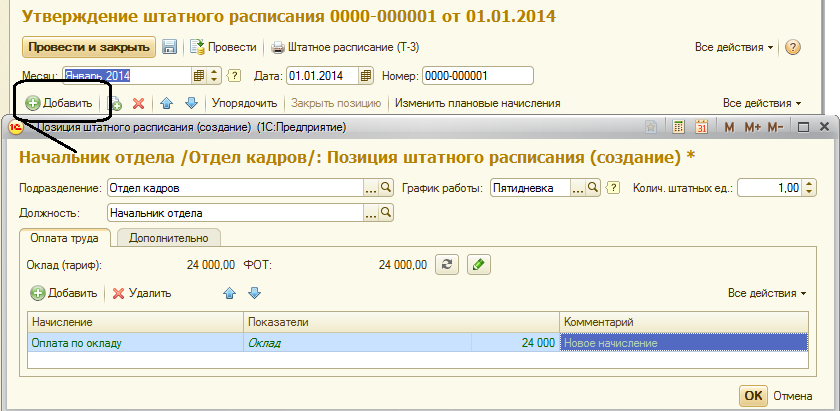Open 'Все действия' menu in accruals toolbar
The height and width of the screenshot is (411, 840).
click(767, 293)
